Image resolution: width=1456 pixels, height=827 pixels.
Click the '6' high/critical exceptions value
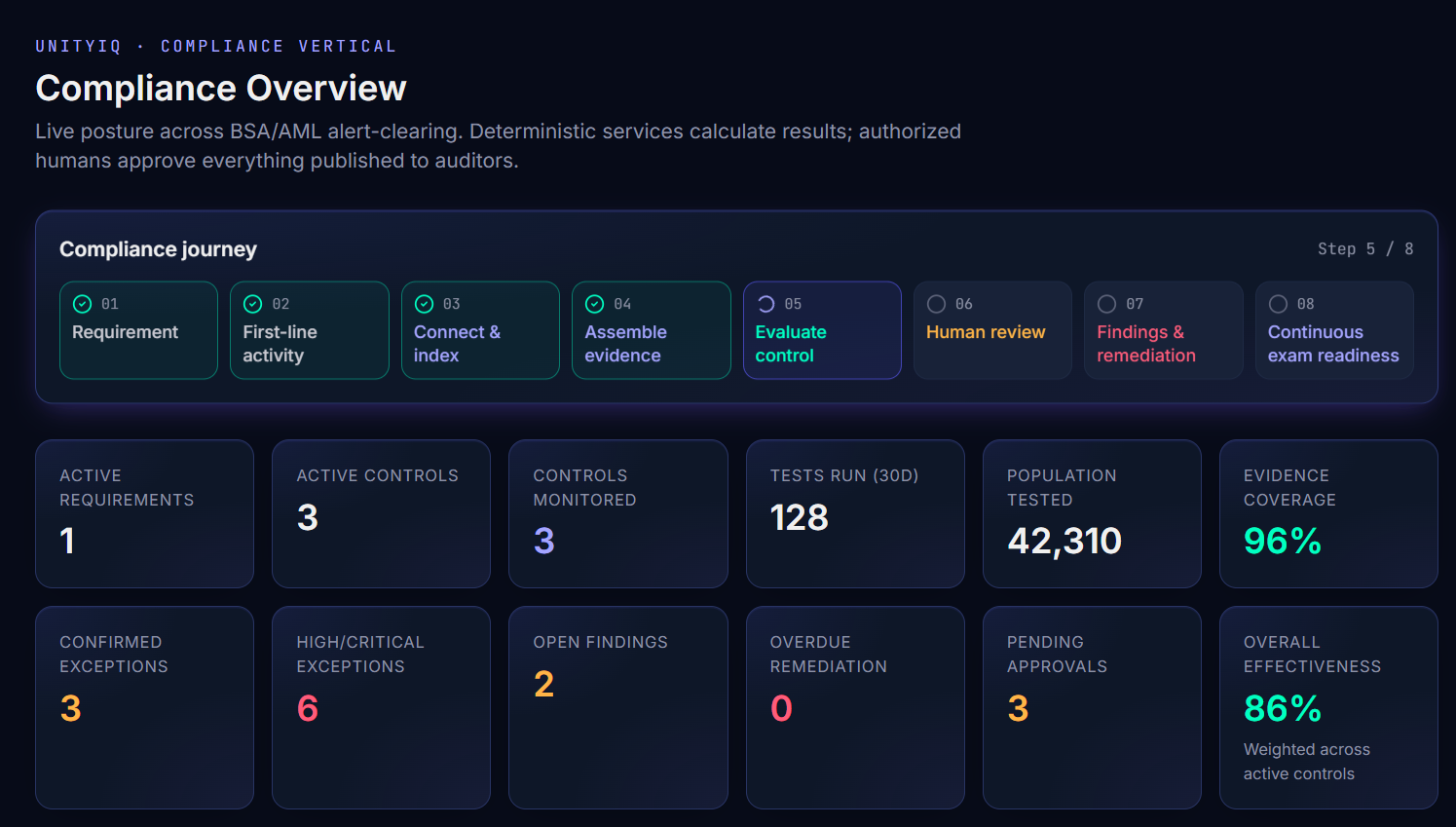(x=308, y=708)
